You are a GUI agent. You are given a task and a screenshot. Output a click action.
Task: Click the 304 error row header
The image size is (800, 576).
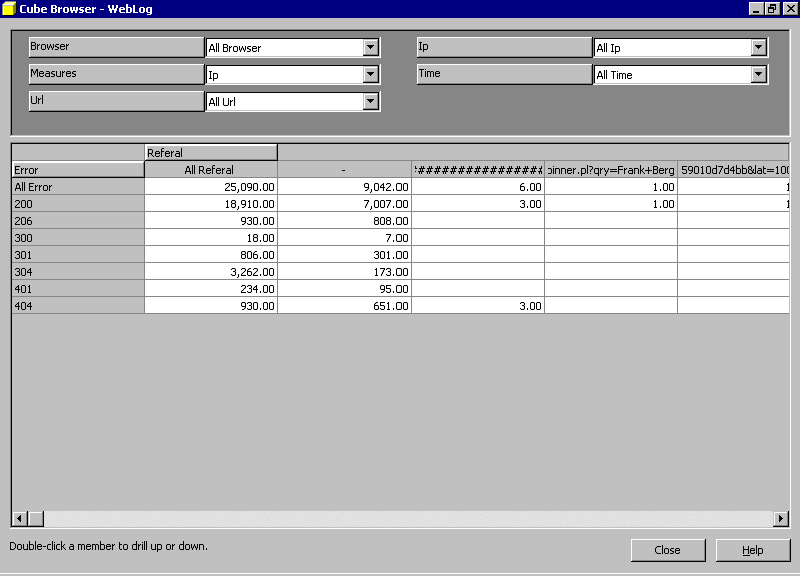pyautogui.click(x=77, y=272)
